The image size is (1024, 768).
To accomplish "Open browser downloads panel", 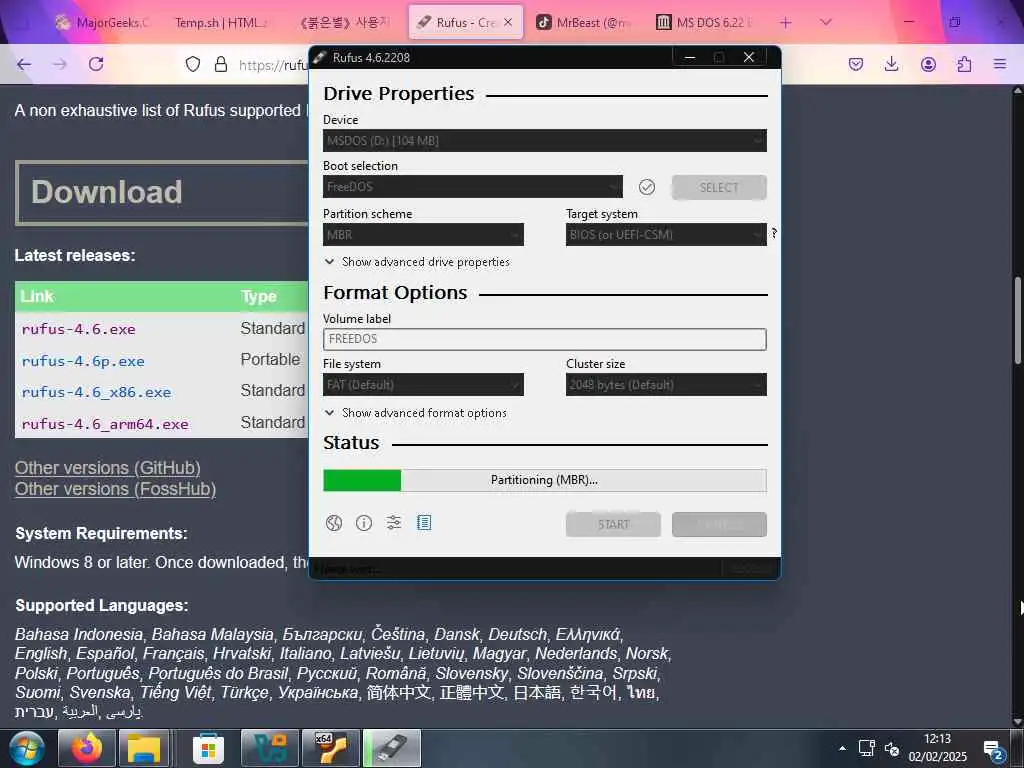I will point(891,64).
